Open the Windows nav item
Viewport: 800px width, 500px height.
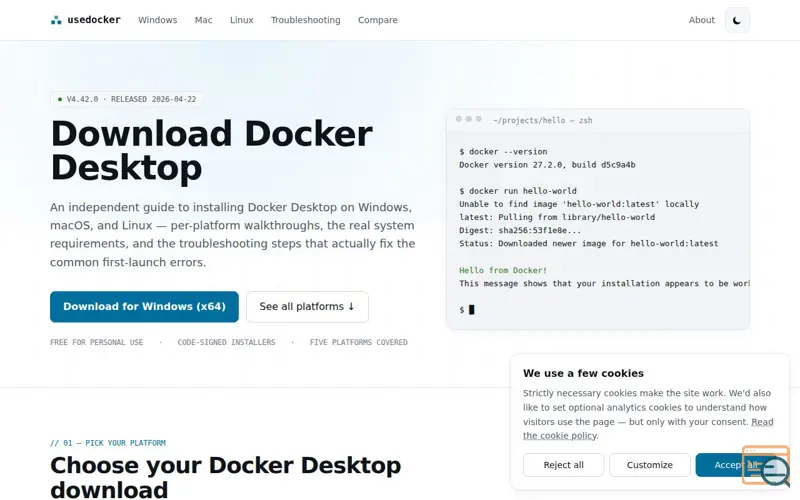158,20
